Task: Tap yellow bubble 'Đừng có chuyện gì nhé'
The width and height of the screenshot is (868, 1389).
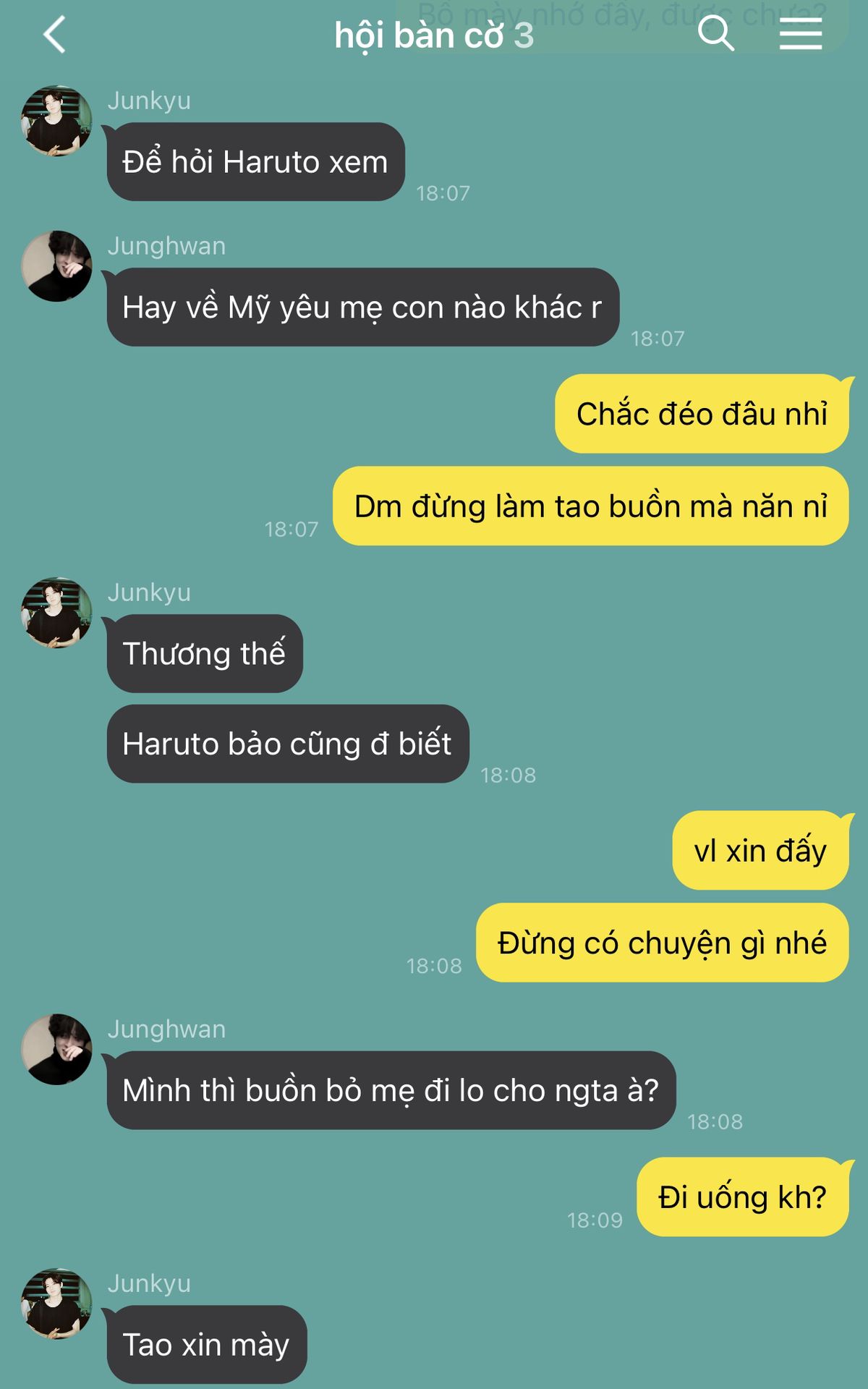Action: (662, 943)
